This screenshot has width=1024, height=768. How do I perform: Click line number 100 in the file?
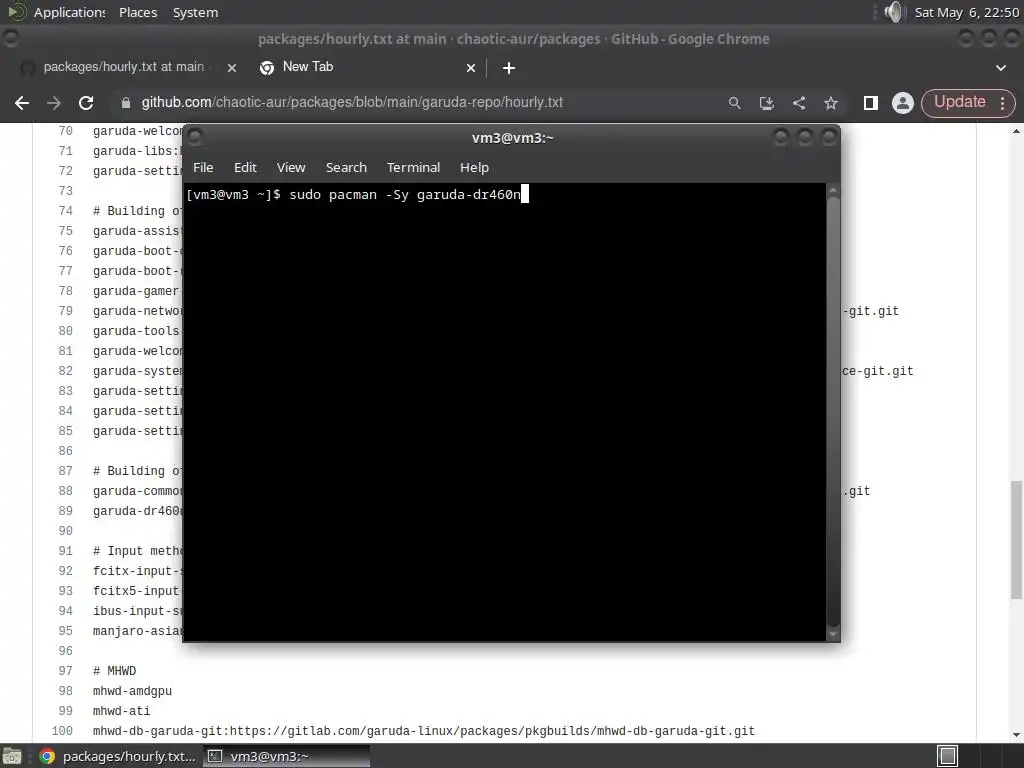(x=62, y=731)
